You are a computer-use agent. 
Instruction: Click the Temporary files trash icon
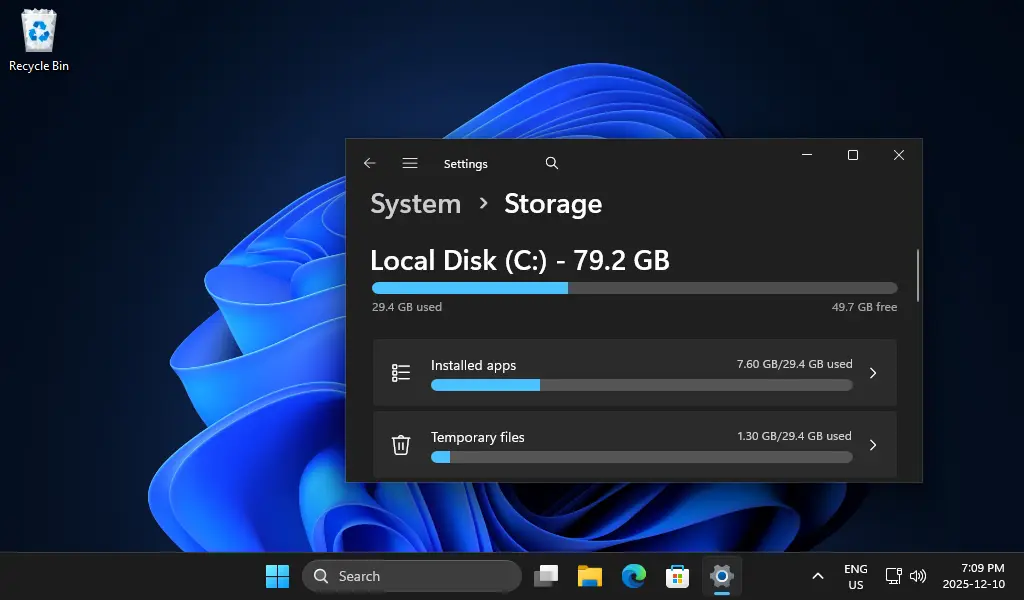401,445
